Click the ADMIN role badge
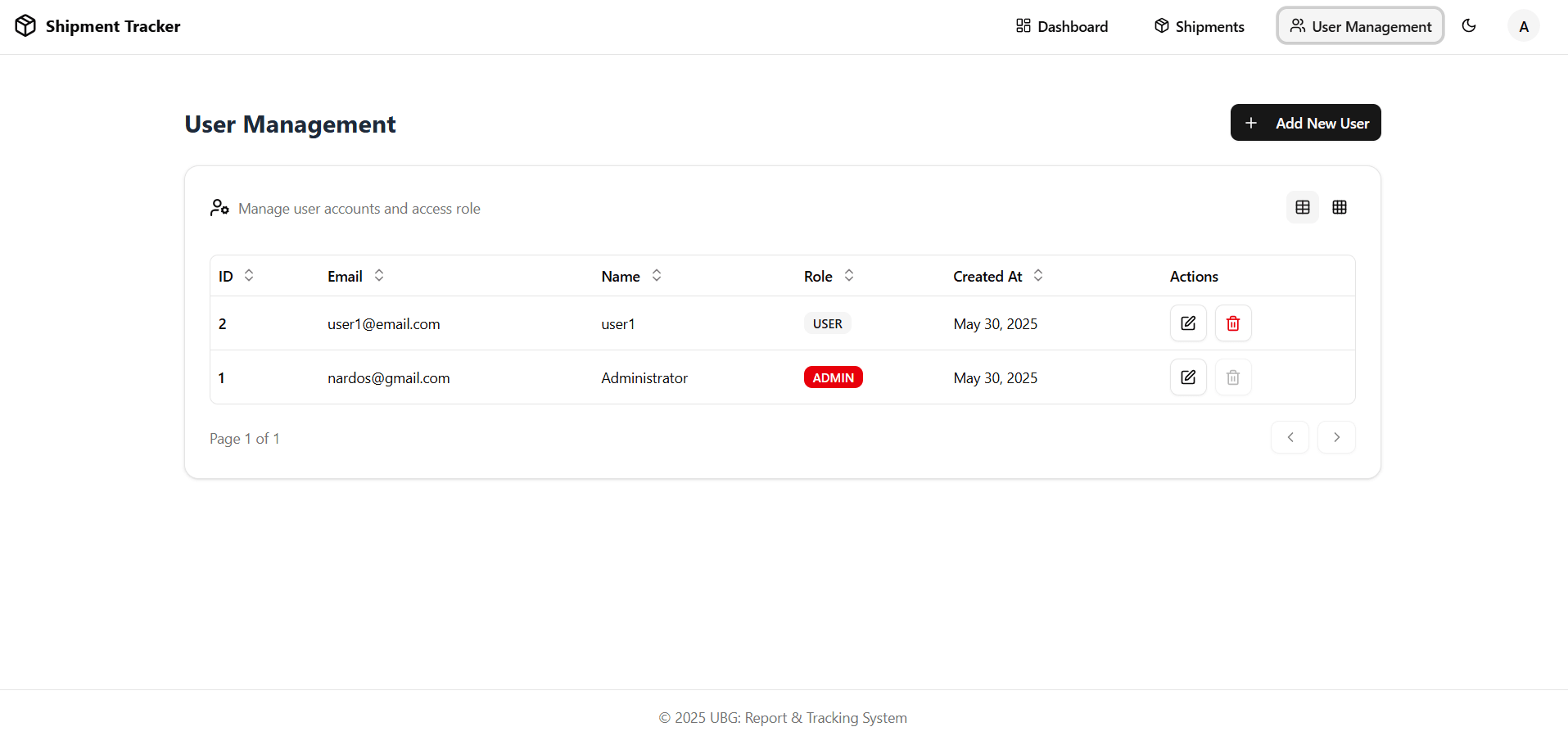 [x=834, y=377]
